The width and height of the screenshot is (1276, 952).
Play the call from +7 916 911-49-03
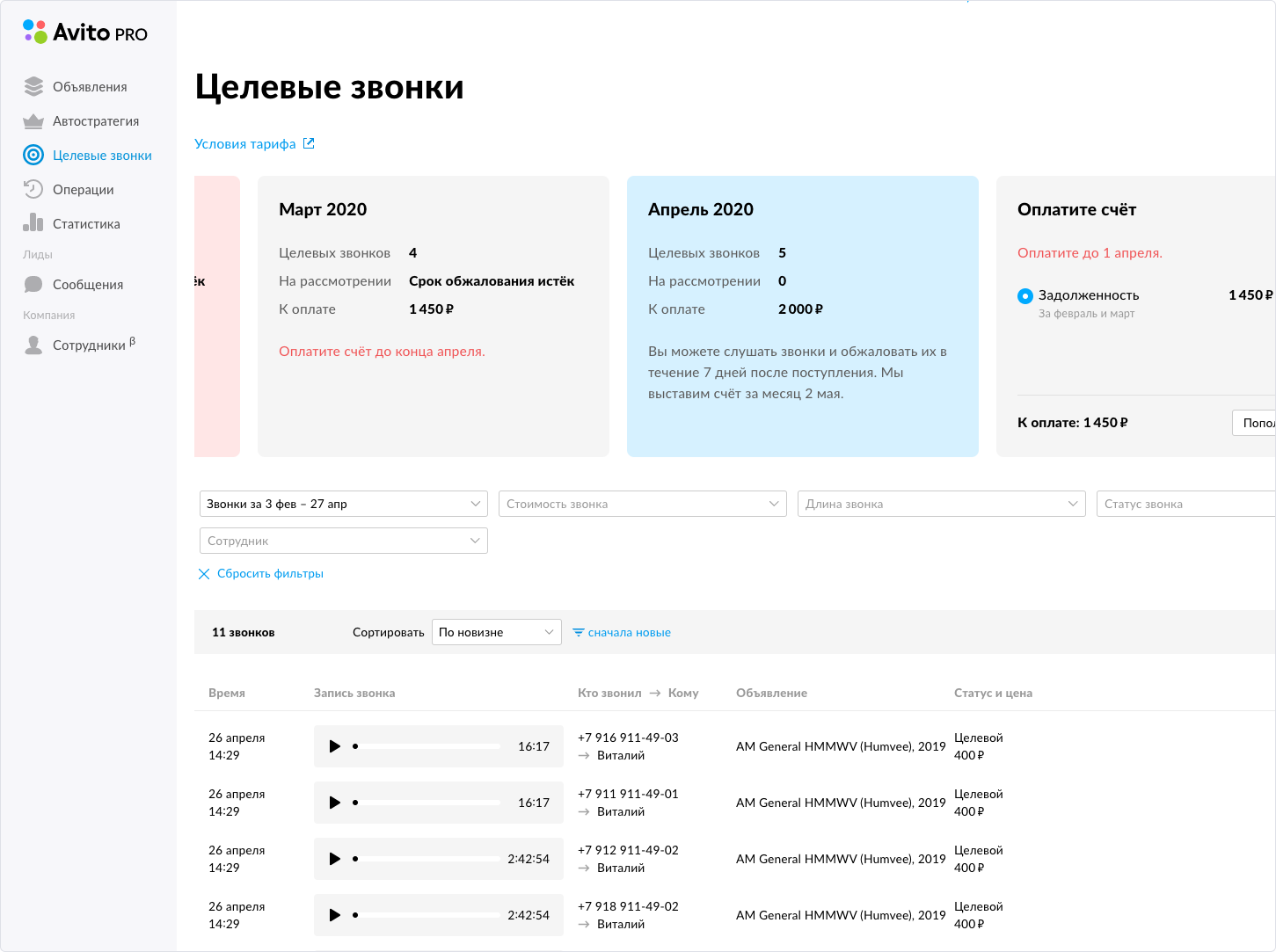(x=334, y=746)
